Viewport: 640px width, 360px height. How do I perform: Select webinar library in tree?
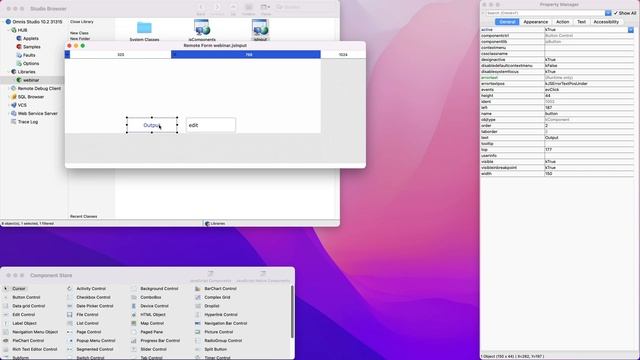coord(31,80)
